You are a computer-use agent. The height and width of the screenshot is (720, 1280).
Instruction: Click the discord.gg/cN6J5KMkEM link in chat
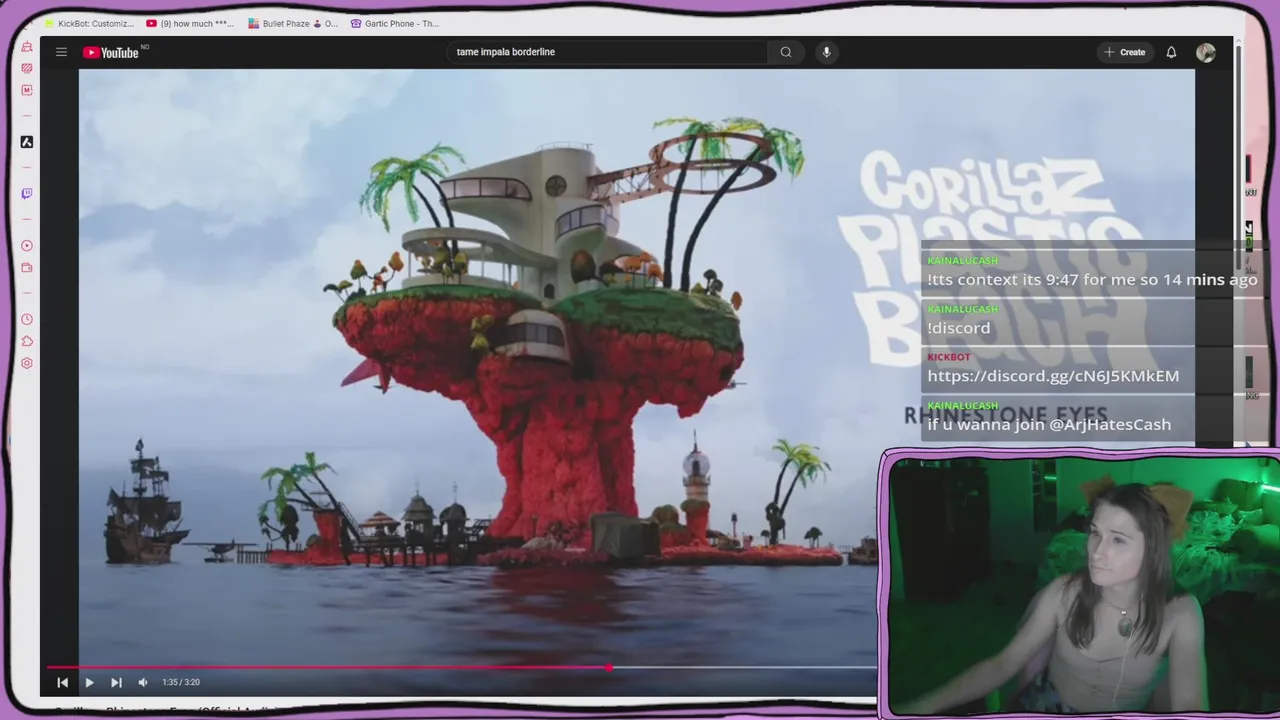pyautogui.click(x=1053, y=376)
